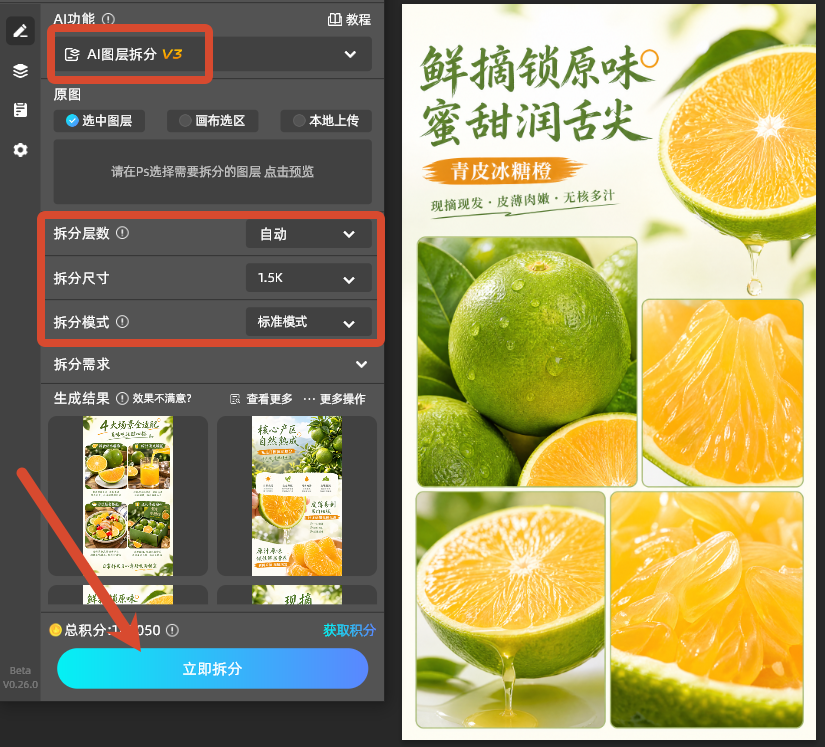The width and height of the screenshot is (825, 747).
Task: Open the 拆分尺寸 1.5K dropdown
Action: coord(309,278)
